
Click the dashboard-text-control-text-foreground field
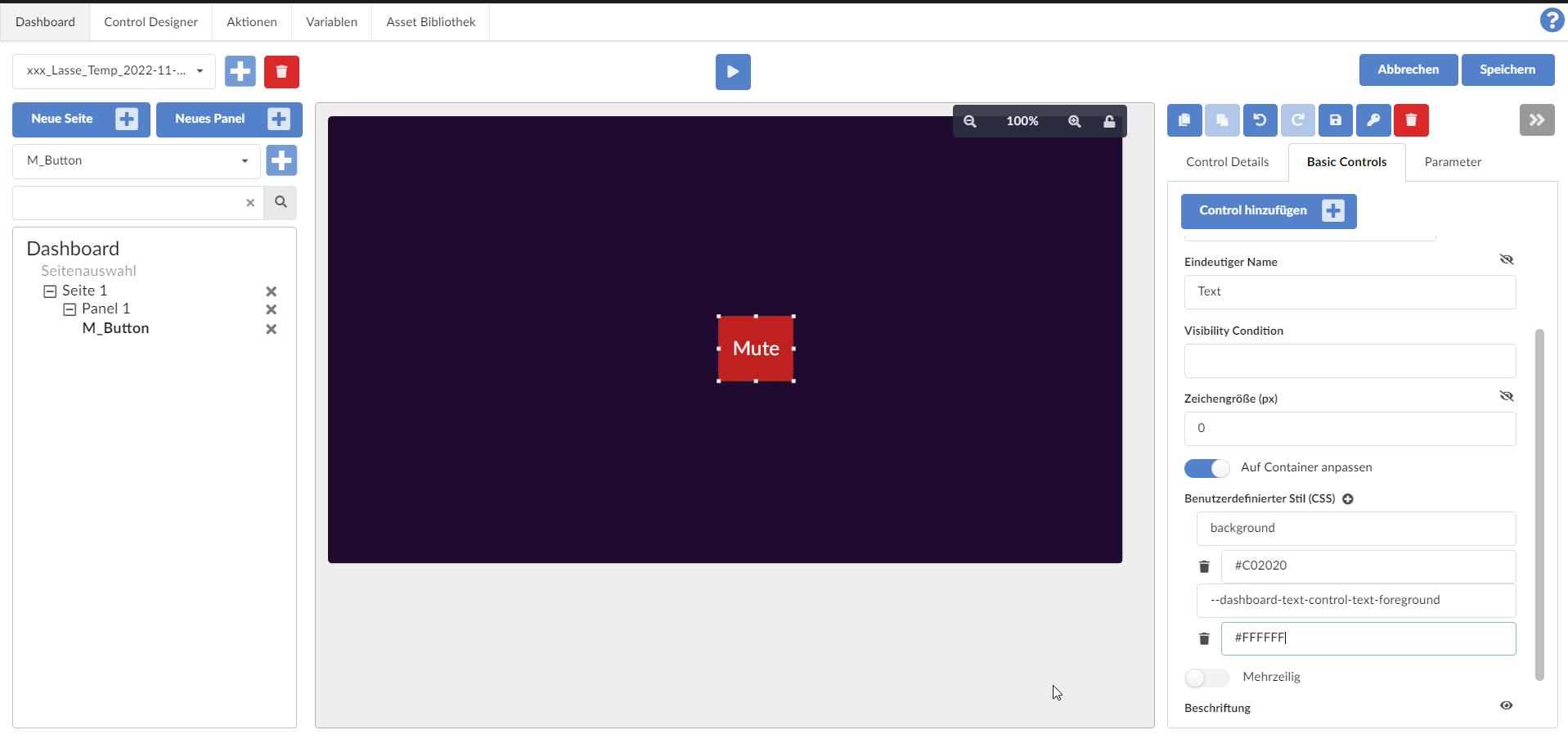tap(1356, 601)
